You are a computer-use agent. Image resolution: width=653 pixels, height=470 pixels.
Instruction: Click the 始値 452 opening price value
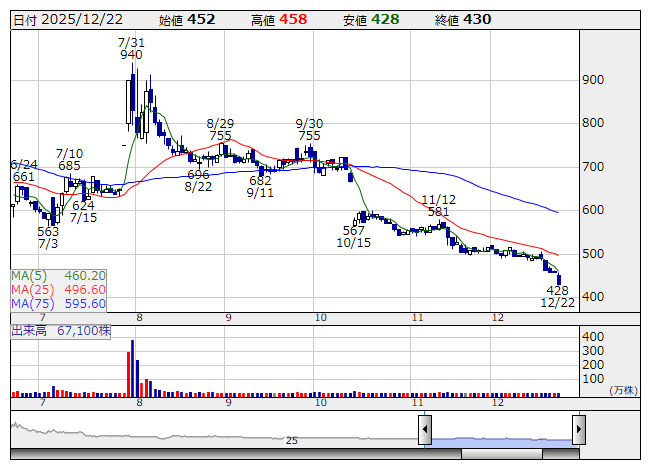(198, 19)
